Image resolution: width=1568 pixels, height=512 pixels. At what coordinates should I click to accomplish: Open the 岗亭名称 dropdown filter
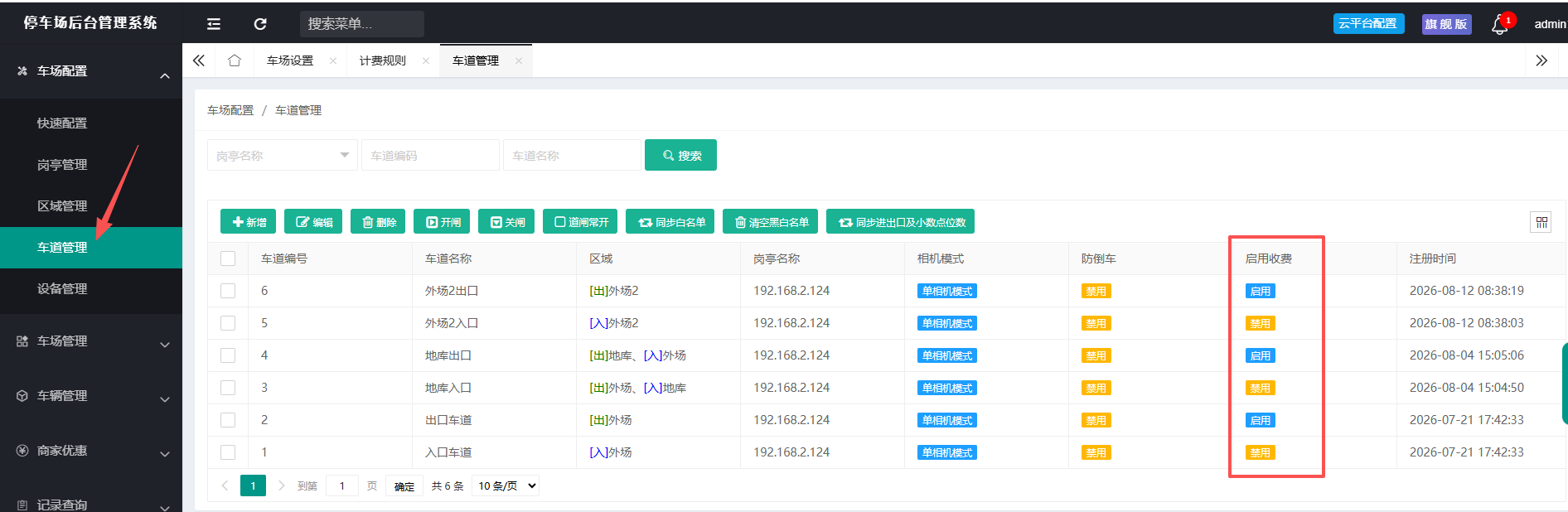pyautogui.click(x=282, y=155)
